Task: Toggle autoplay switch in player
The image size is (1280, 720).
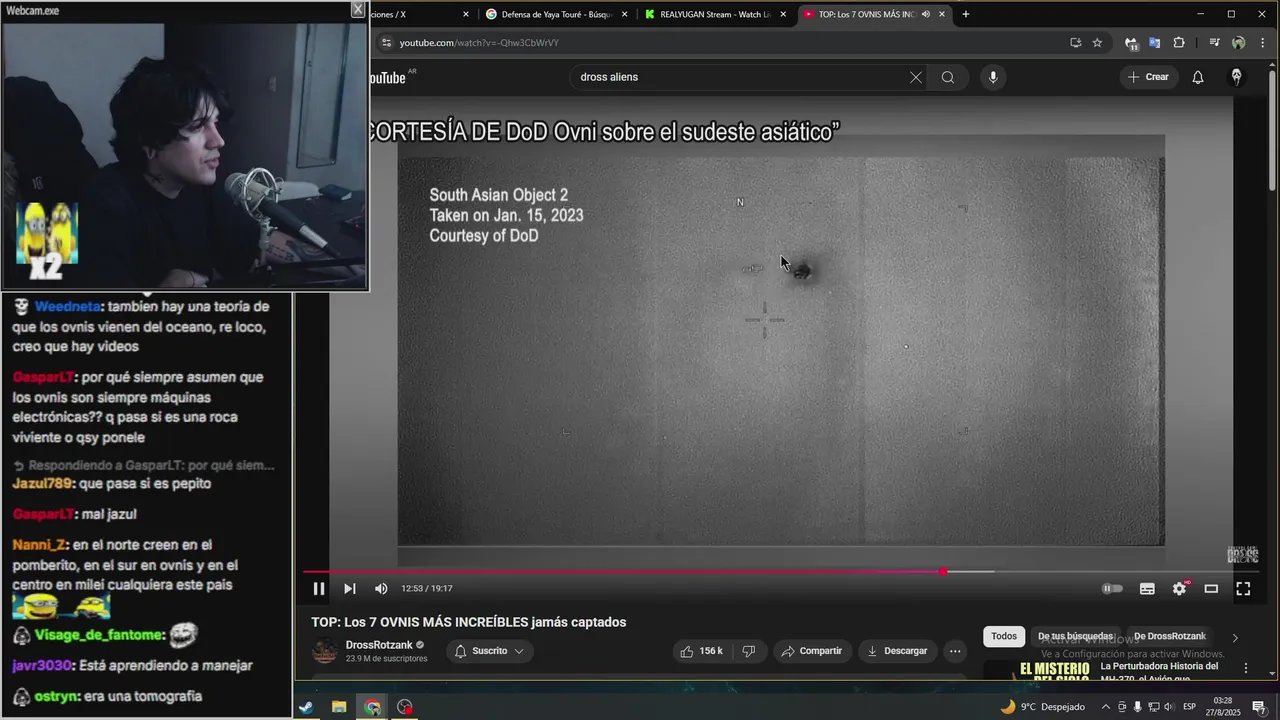Action: 1112,589
